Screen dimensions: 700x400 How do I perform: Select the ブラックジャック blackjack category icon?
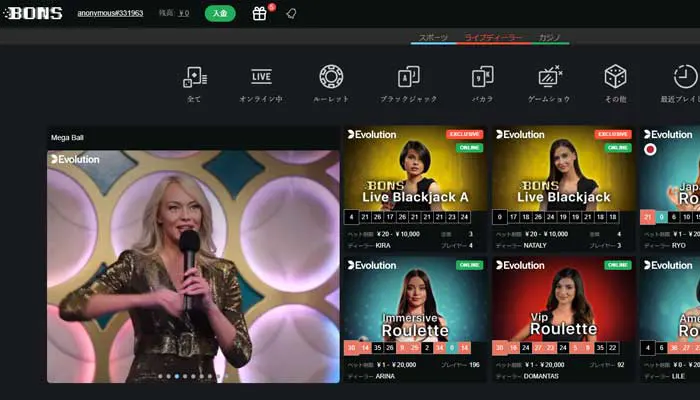point(408,77)
